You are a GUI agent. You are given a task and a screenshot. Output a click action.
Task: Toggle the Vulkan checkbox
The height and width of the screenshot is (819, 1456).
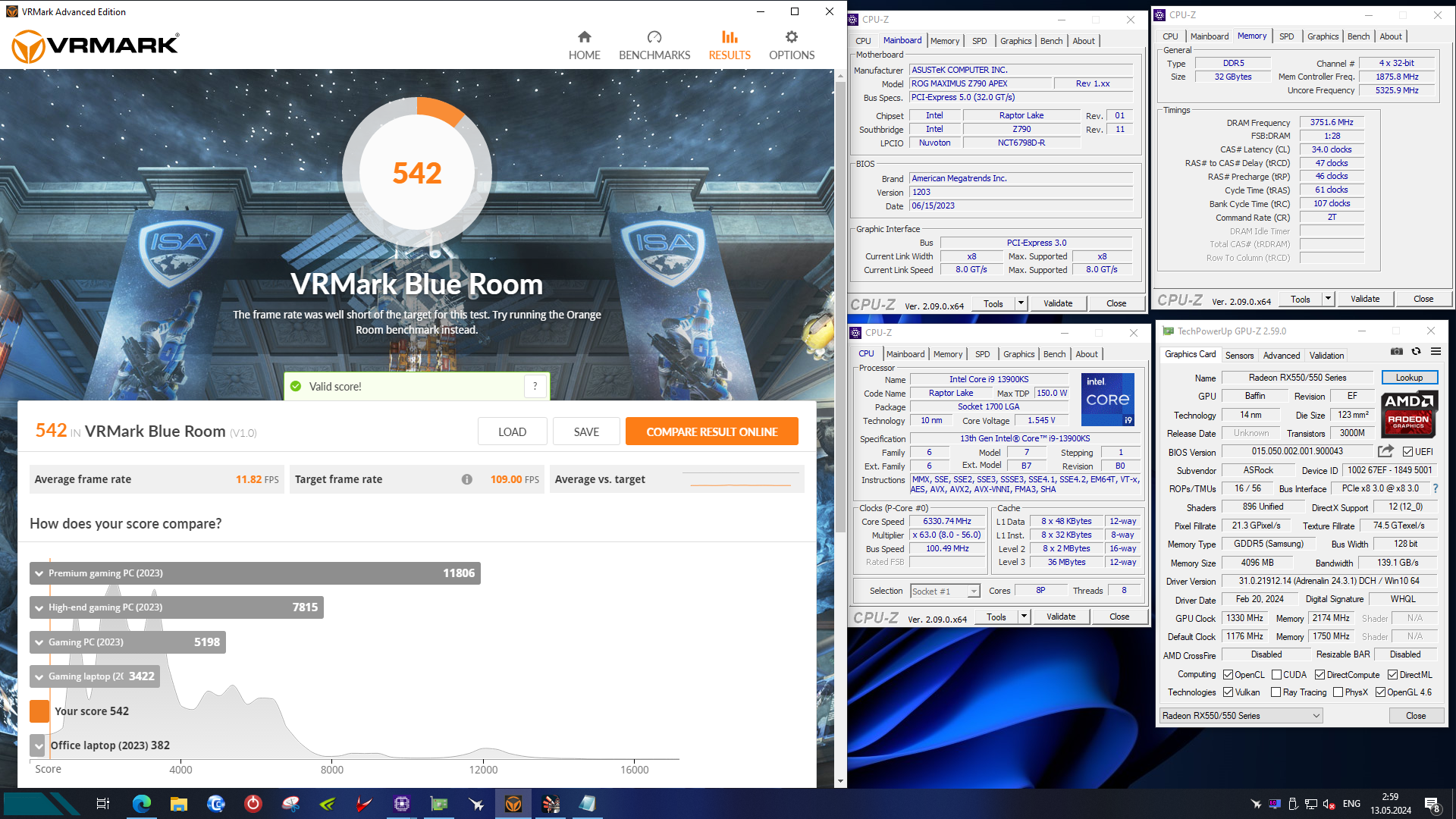(1228, 692)
